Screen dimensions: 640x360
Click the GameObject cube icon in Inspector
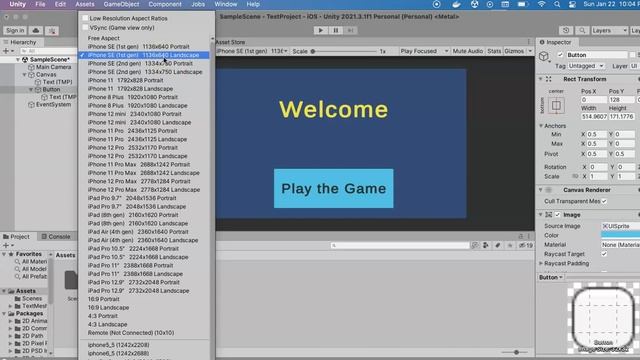(544, 56)
